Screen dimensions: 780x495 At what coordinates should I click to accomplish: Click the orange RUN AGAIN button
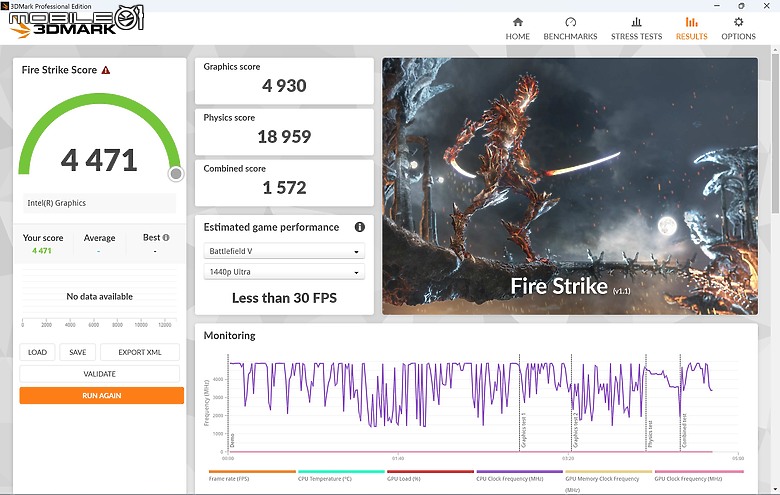click(101, 396)
